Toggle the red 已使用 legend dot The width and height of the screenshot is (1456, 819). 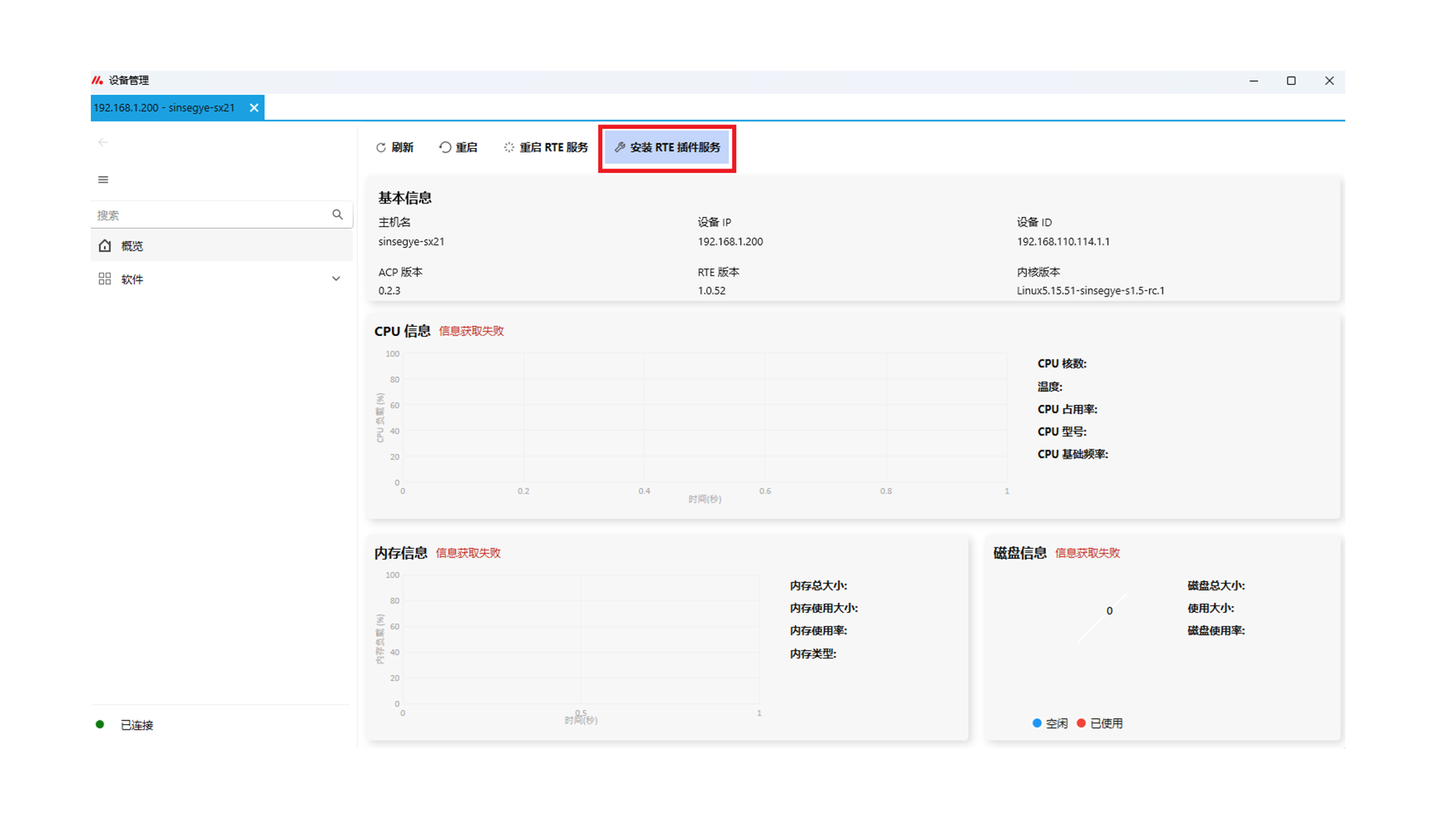pos(1081,723)
